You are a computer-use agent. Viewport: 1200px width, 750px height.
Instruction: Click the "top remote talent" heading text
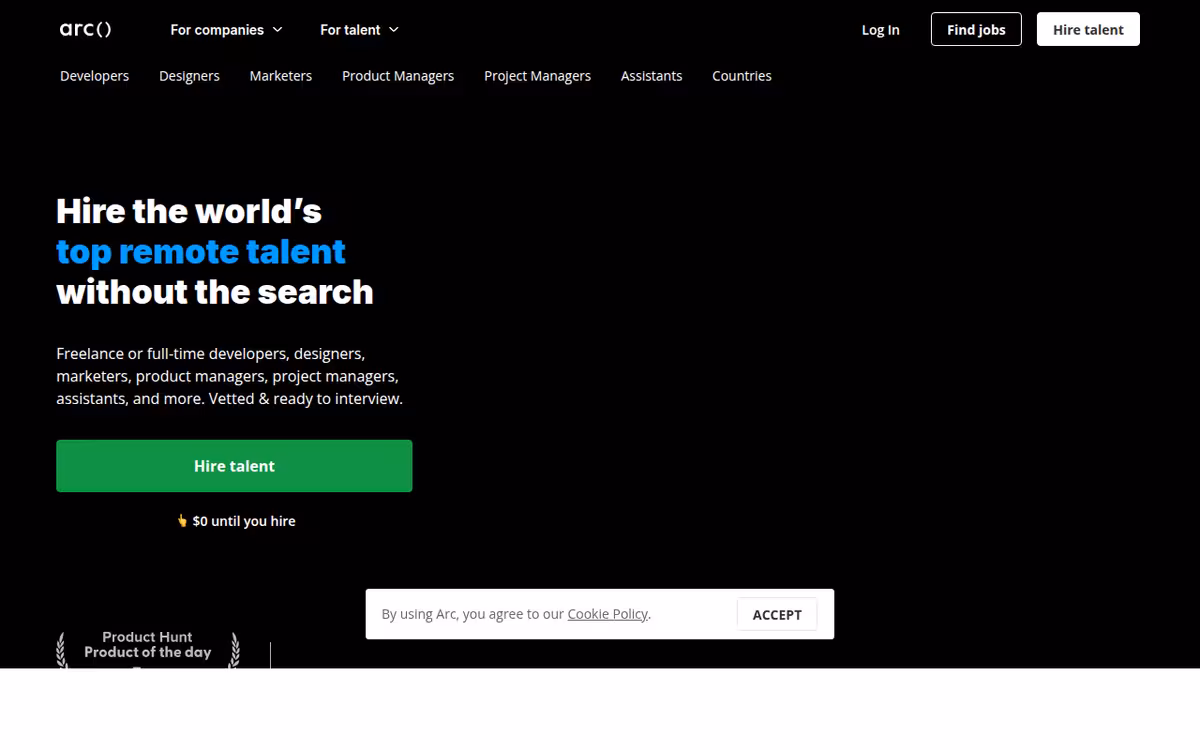pyautogui.click(x=201, y=251)
